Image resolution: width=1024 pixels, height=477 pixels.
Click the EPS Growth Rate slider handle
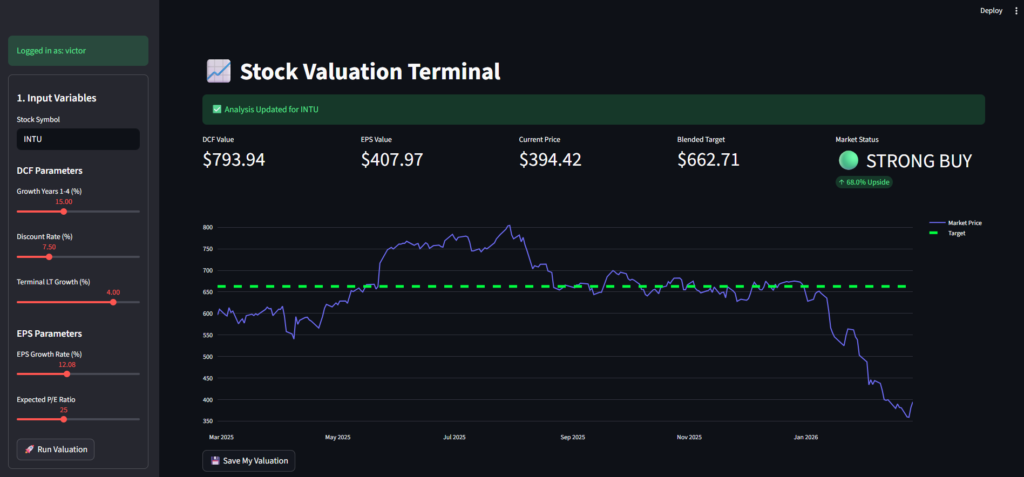click(67, 374)
